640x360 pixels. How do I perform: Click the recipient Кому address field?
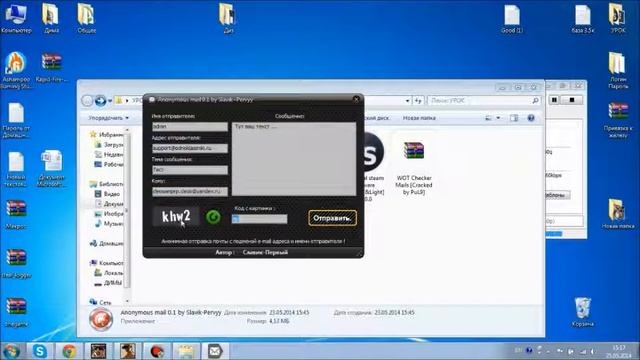point(190,191)
